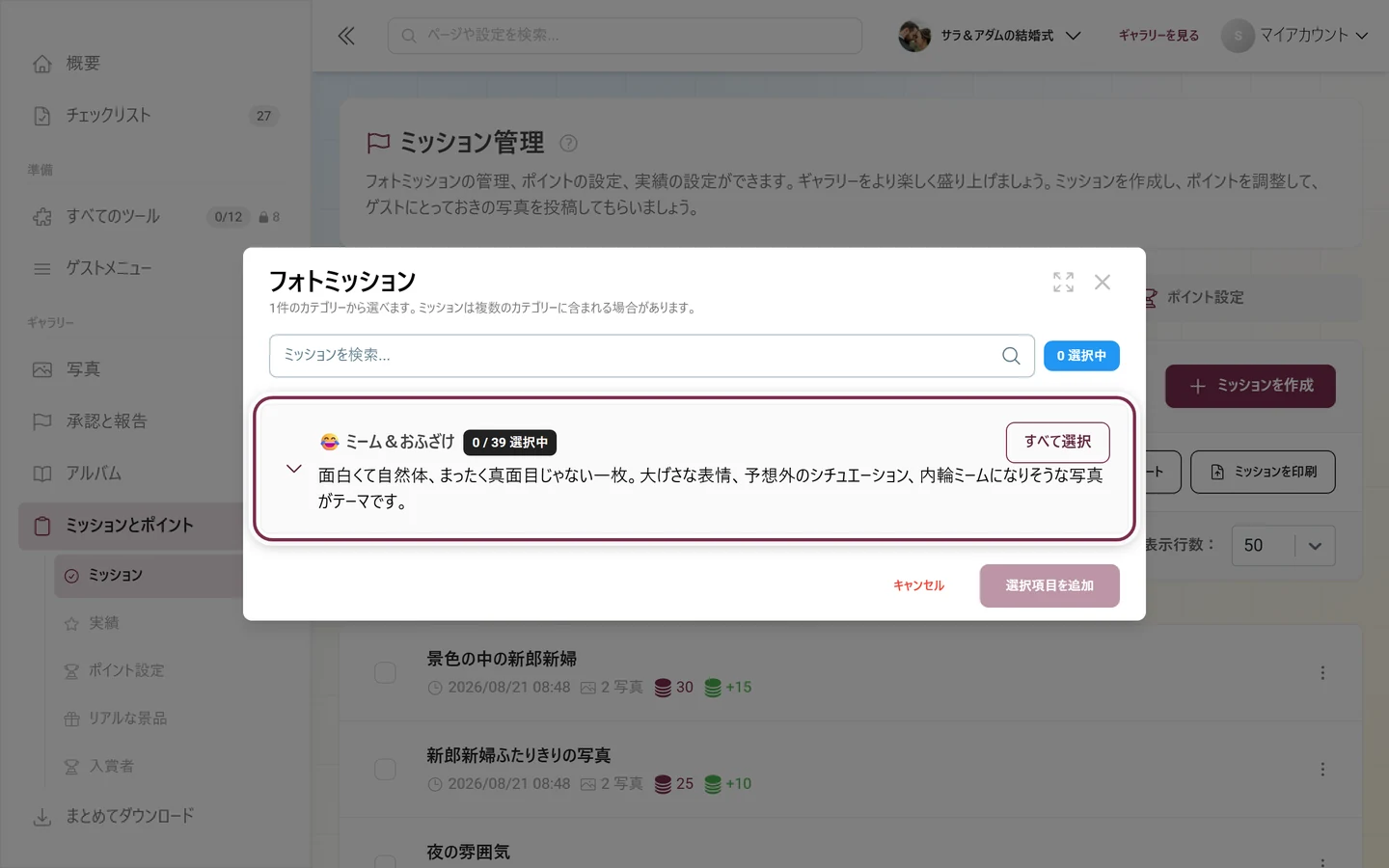Click the 0 選択中 badge button
This screenshot has width=1389, height=868.
click(1081, 356)
